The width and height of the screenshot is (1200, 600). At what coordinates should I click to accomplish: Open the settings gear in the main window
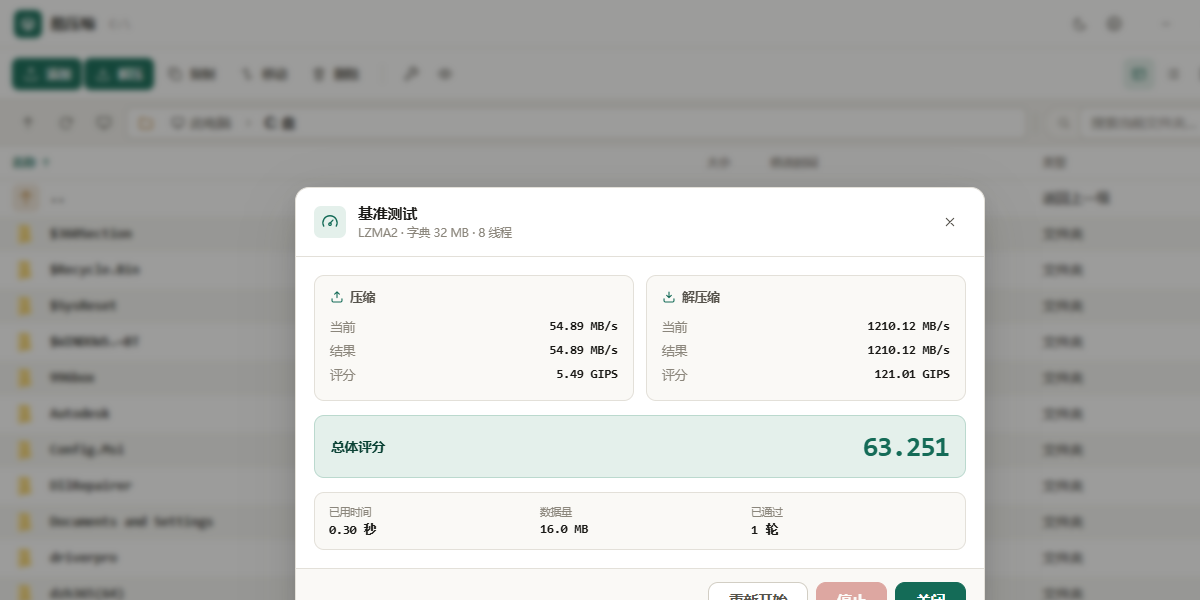pos(1114,24)
